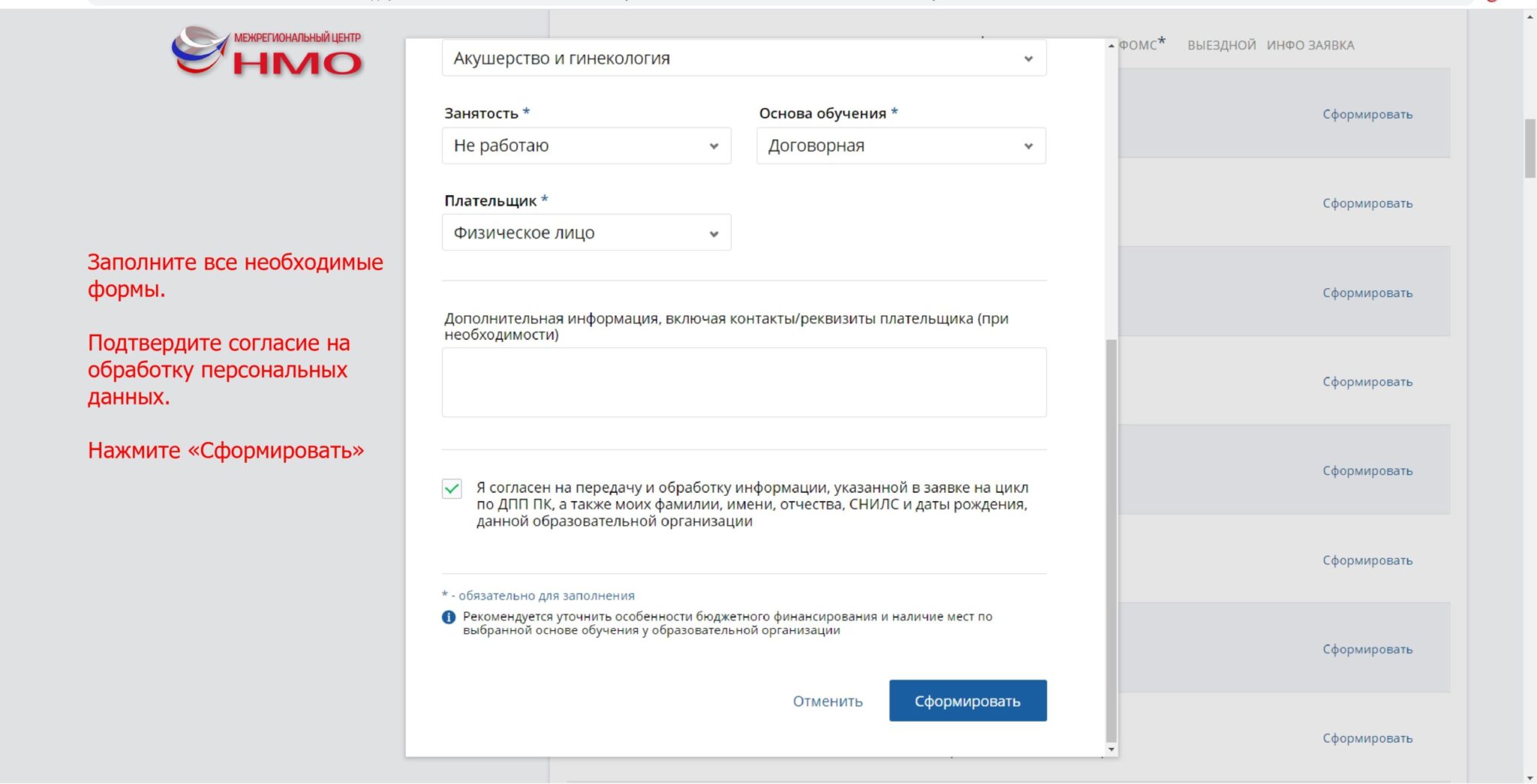
Task: Open the Основа обучения dropdown showing Договорная
Action: 901,146
